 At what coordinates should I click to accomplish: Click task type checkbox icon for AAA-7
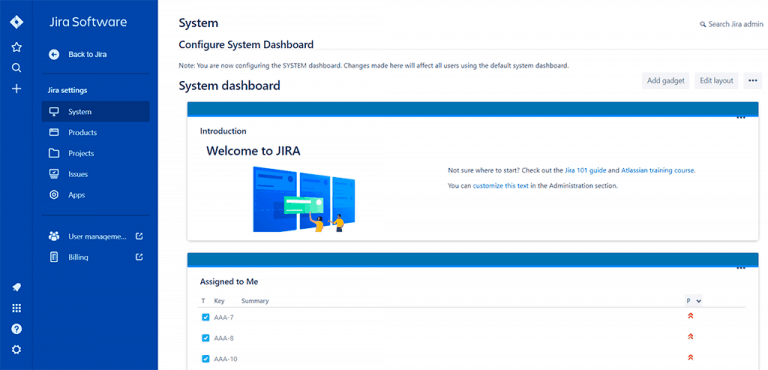point(206,317)
